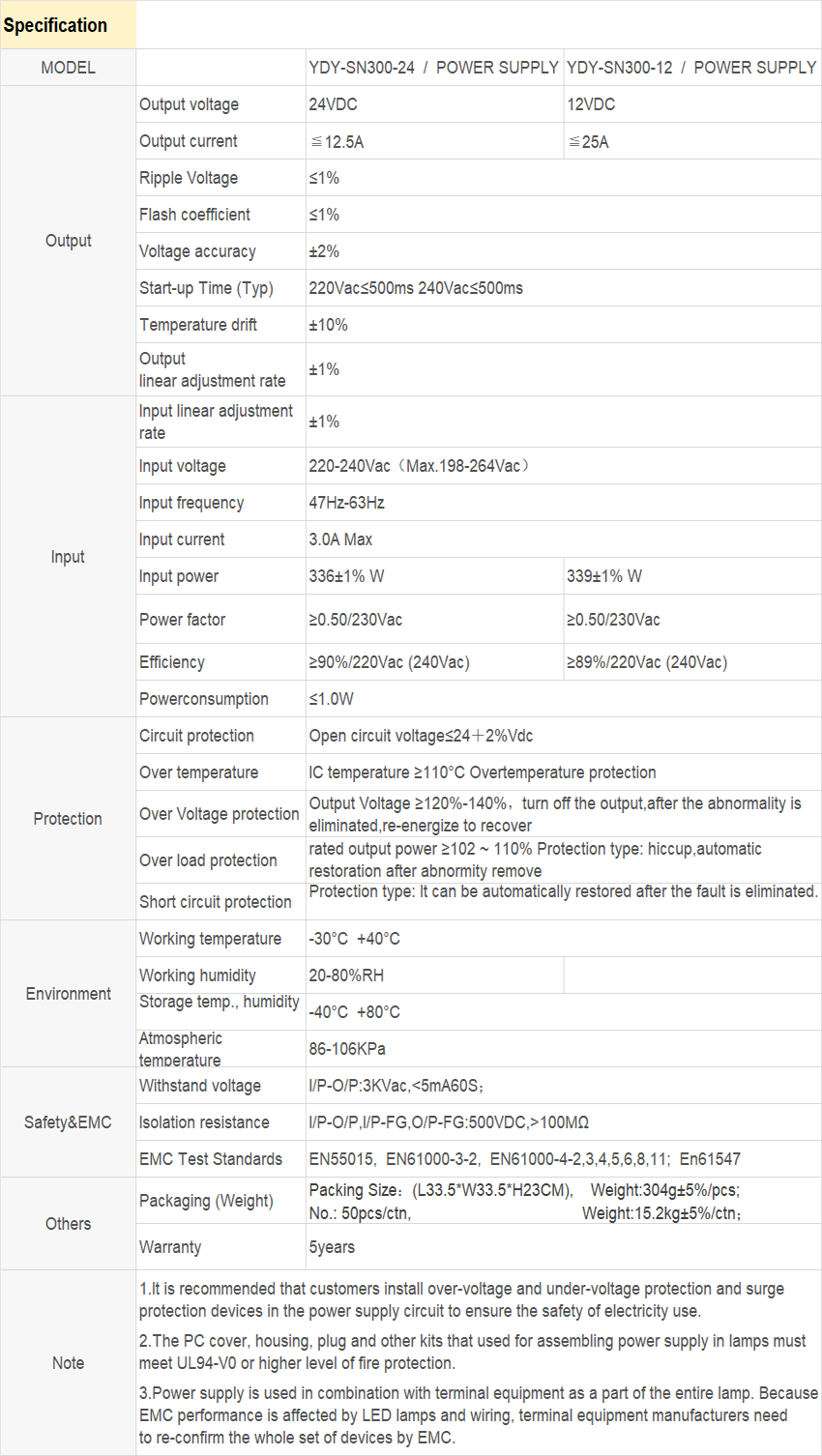This screenshot has width=822, height=1456.
Task: Click the Warranty 5years value
Action: pyautogui.click(x=332, y=1247)
